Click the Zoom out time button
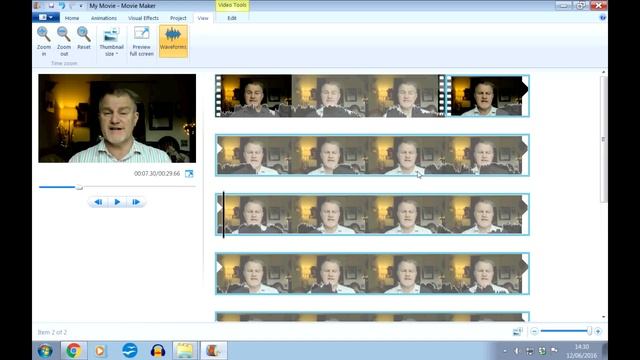Viewport: 640px width, 360px height. 64,41
